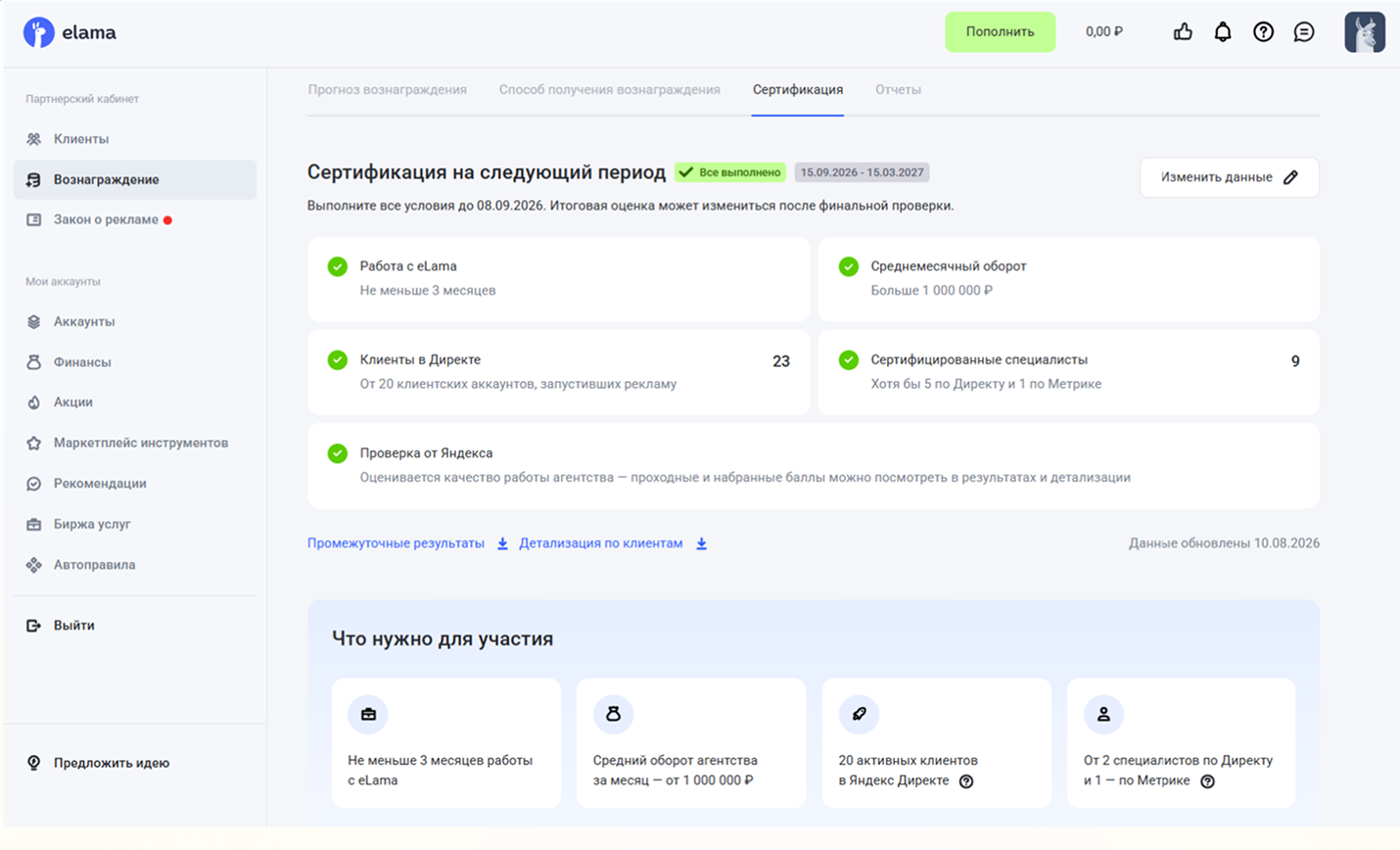1400x850 pixels.
Task: Click help icon beside 20 активных клиентов
Action: pos(966,781)
